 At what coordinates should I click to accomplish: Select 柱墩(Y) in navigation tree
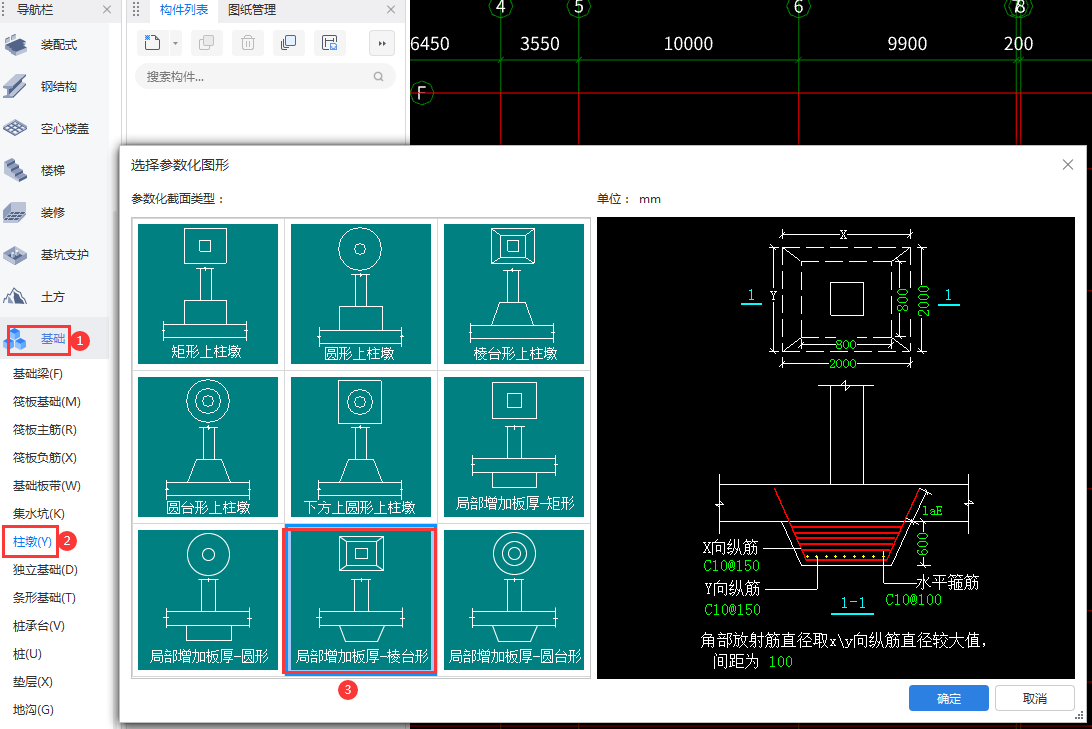32,542
